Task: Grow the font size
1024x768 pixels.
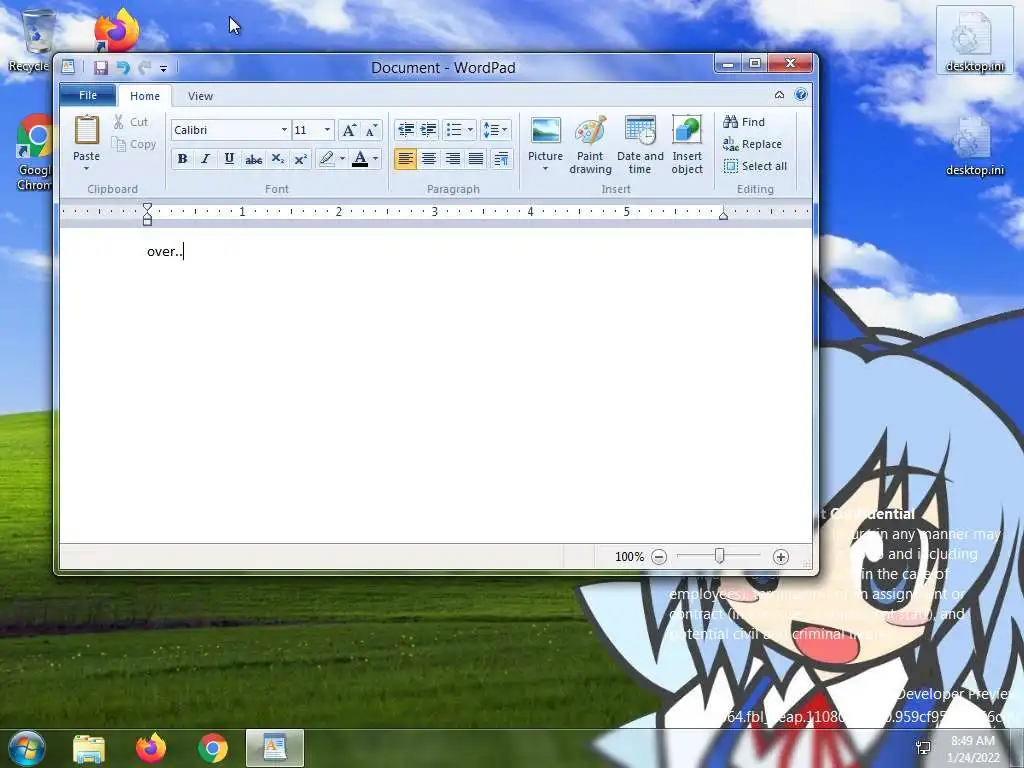Action: pos(349,130)
